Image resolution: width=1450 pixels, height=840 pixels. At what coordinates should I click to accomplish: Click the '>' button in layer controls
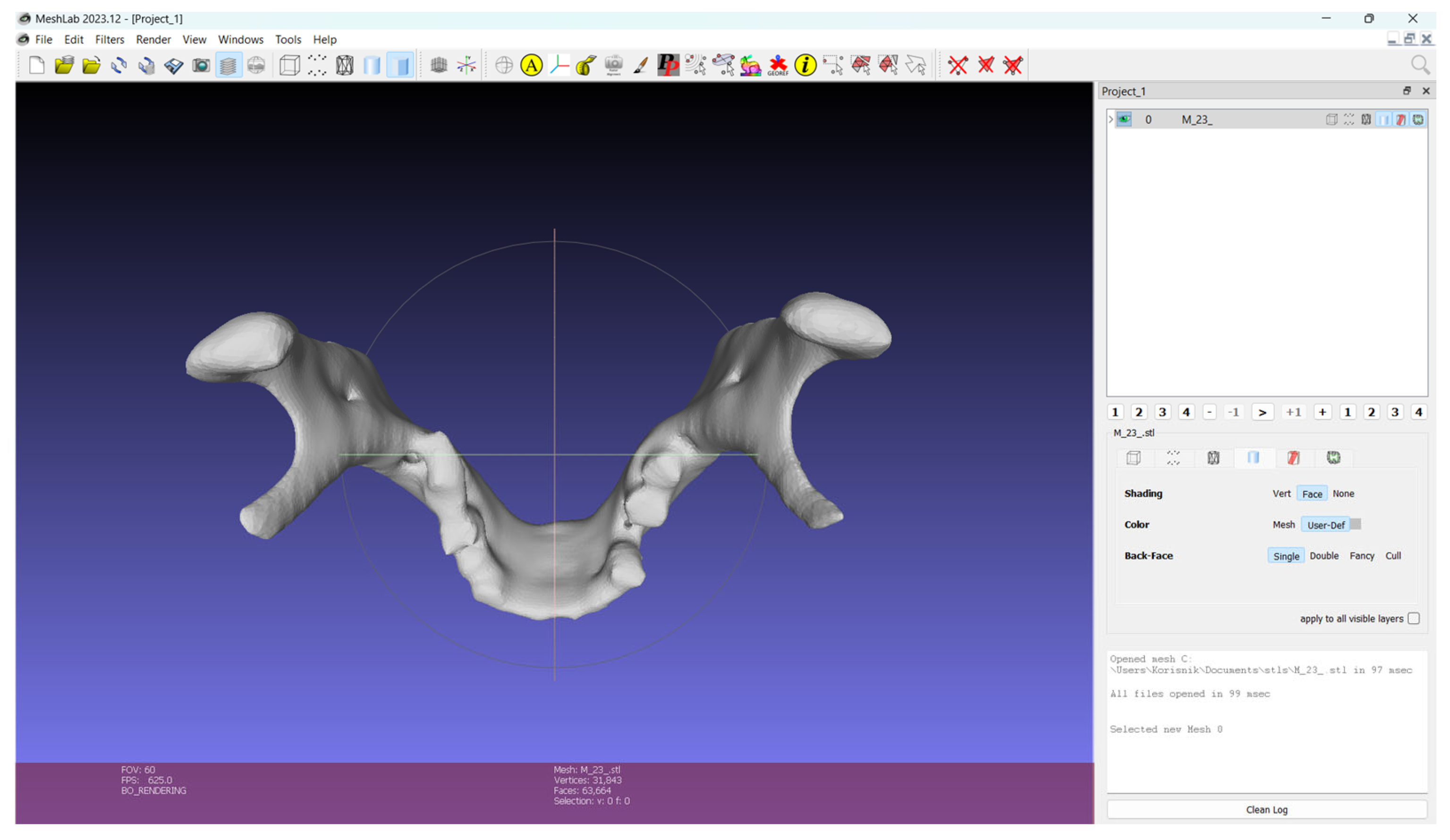pos(1262,413)
